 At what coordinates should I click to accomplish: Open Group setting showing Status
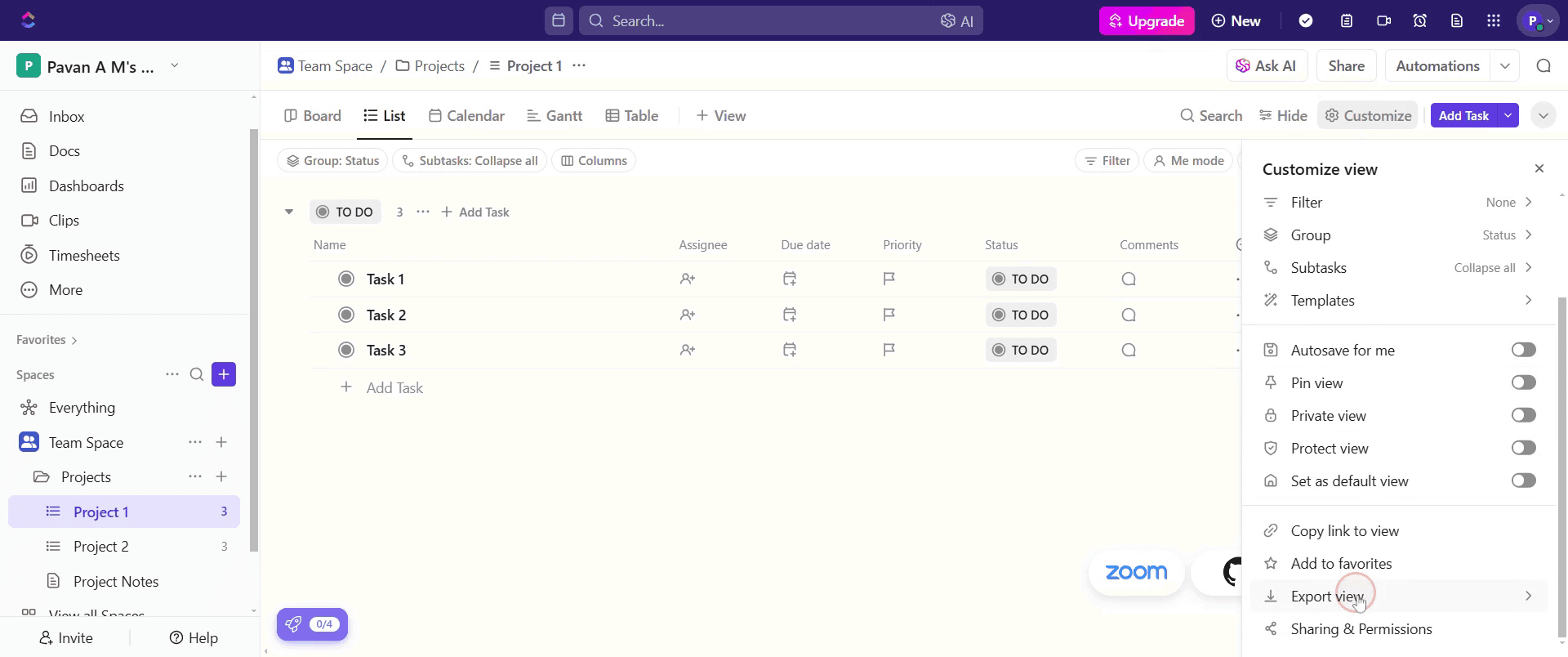pyautogui.click(x=1397, y=235)
